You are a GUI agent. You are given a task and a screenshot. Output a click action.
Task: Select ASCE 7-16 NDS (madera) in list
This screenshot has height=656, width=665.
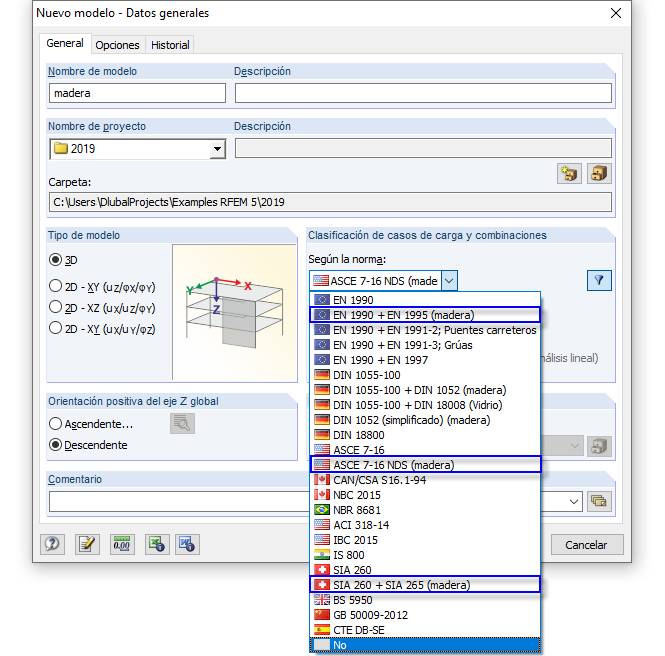click(425, 465)
